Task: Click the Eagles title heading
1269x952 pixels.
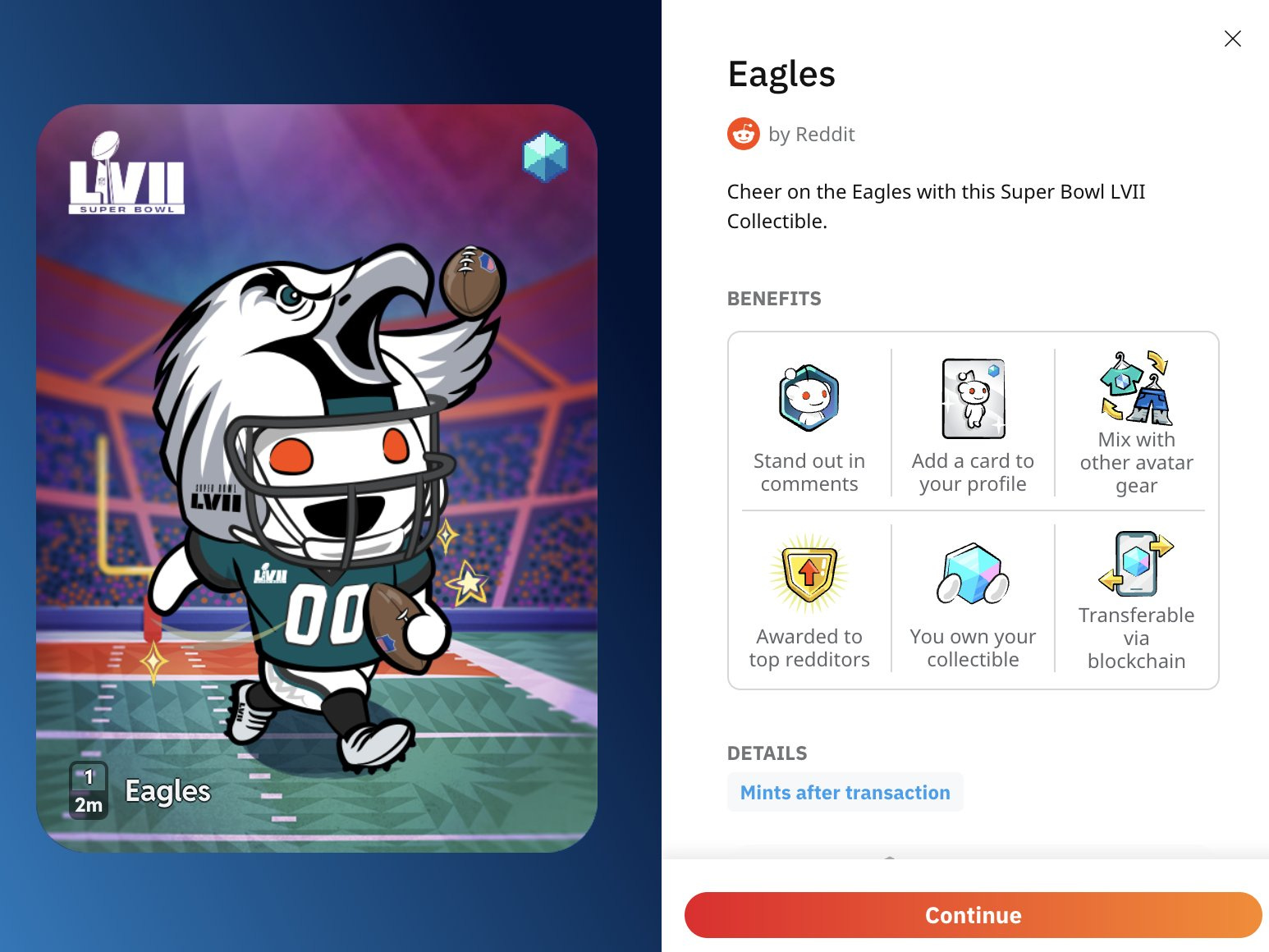Action: [781, 75]
